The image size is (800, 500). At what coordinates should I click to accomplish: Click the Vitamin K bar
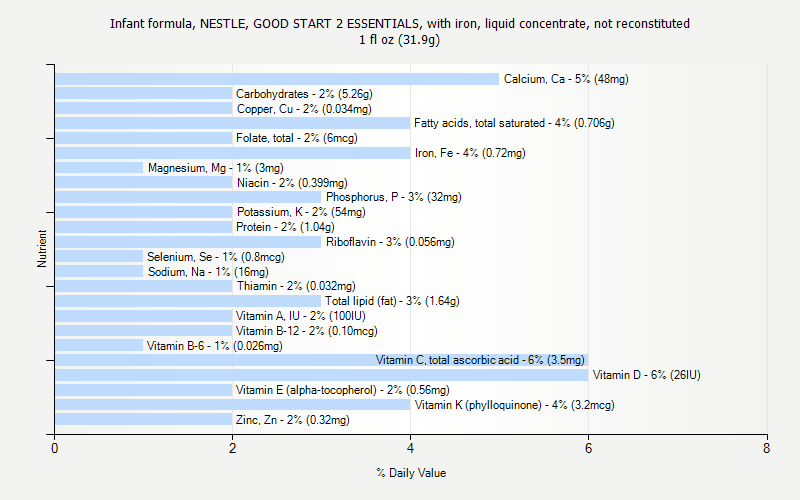(233, 404)
